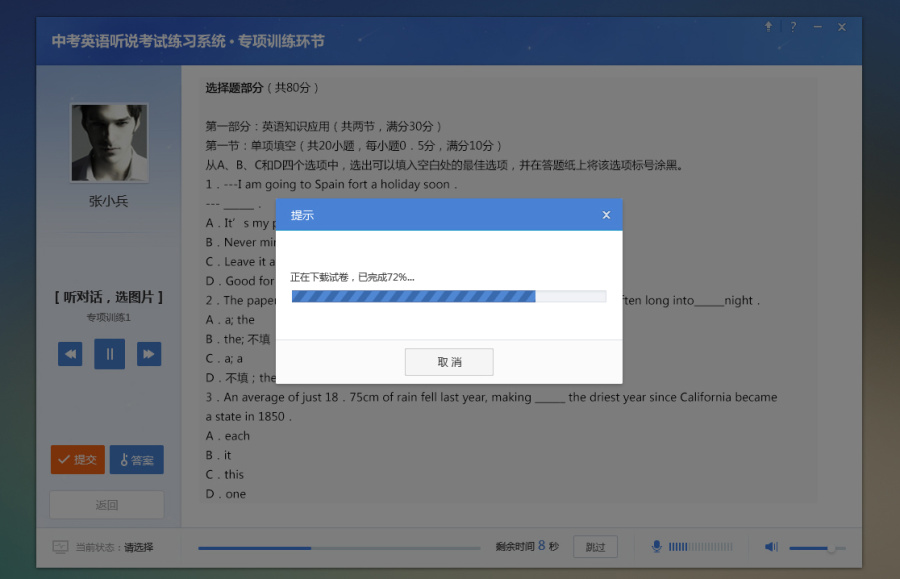Click the profile photo of 张小兵
Viewport: 900px width, 579px height.
coord(109,142)
